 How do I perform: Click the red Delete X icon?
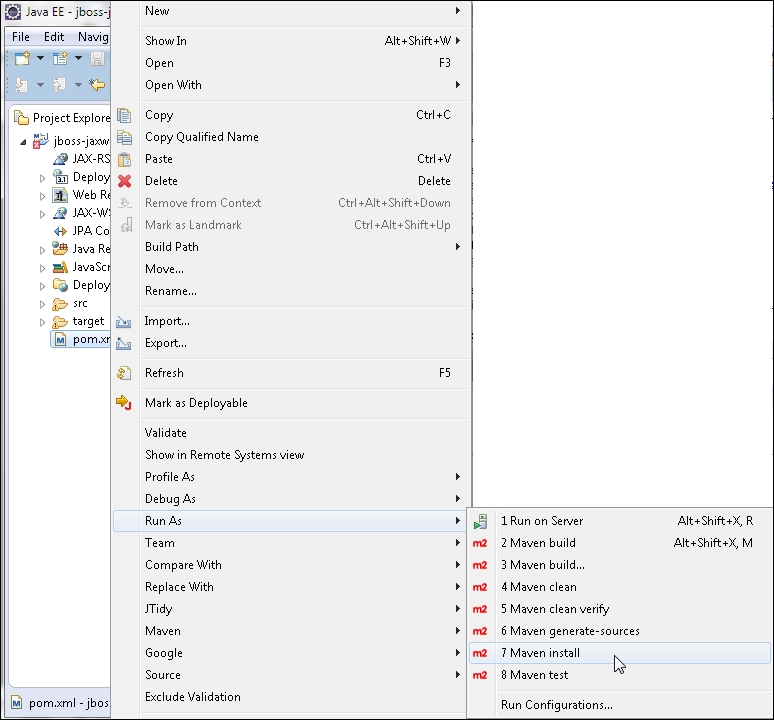coord(124,181)
